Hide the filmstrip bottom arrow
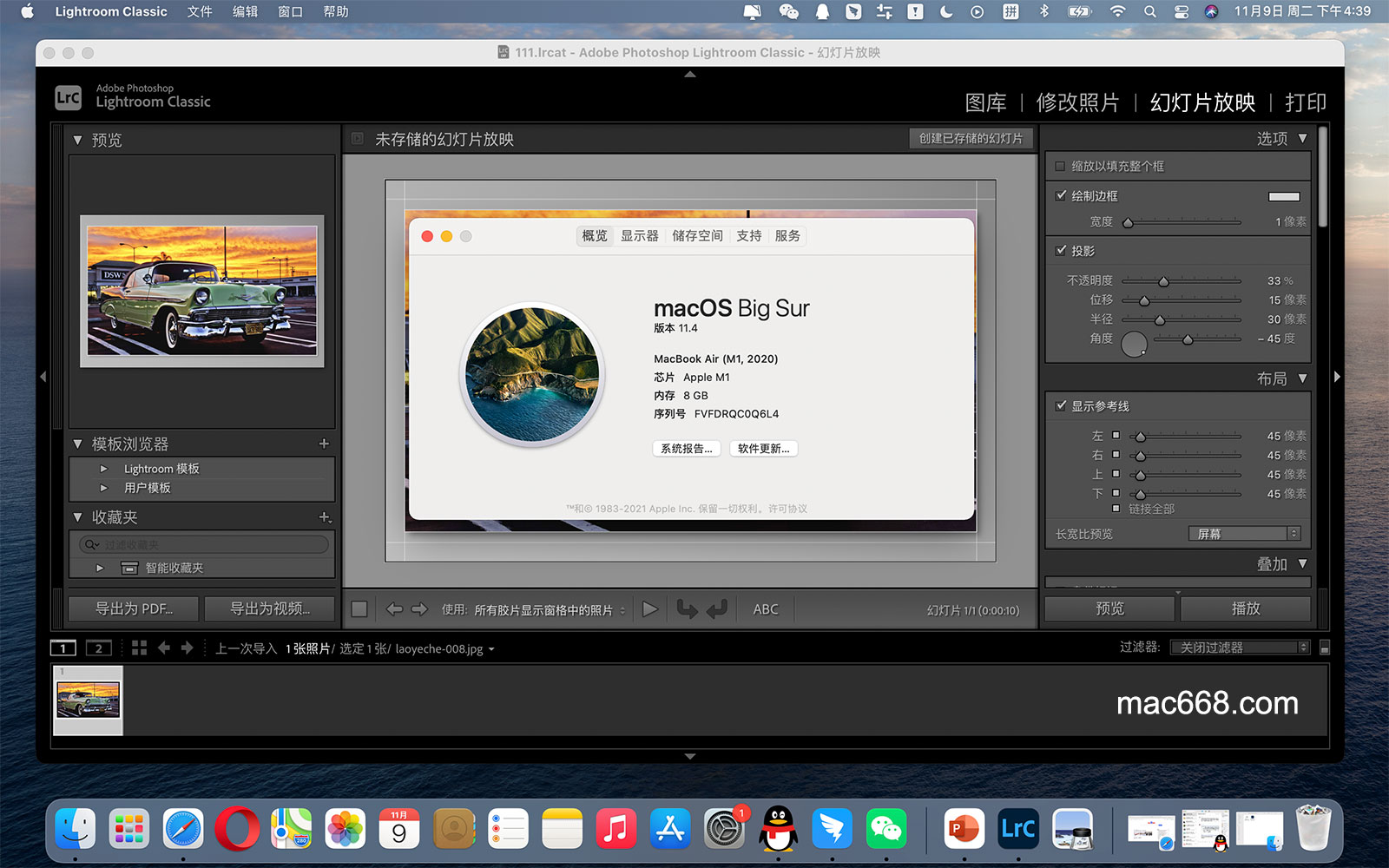 (690, 757)
